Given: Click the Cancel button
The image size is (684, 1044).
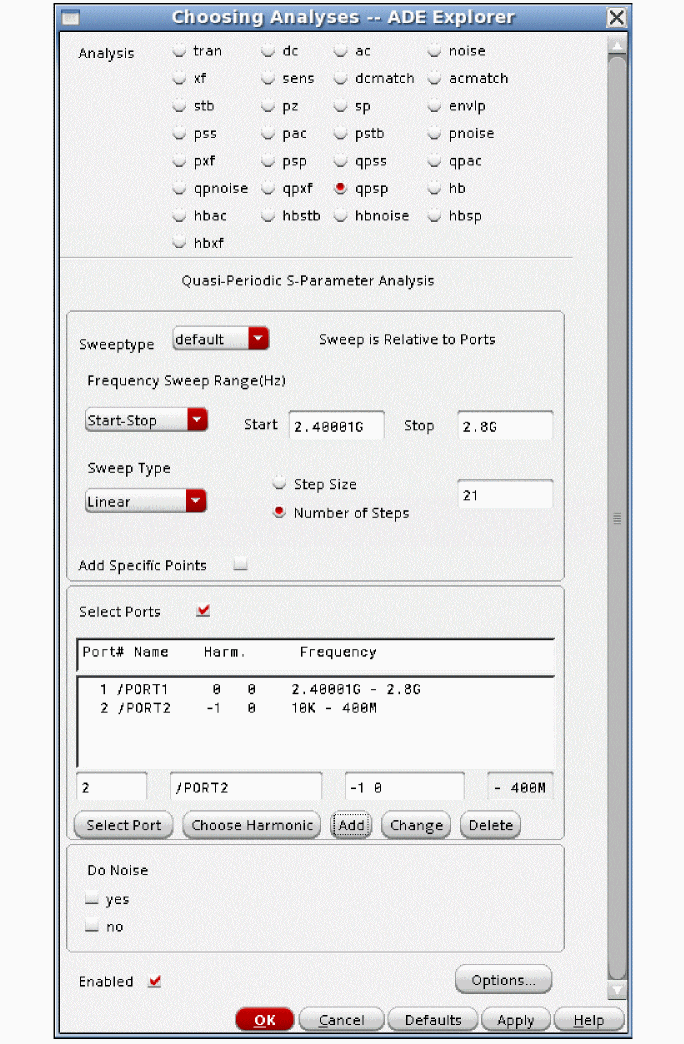Looking at the screenshot, I should click(x=342, y=1019).
